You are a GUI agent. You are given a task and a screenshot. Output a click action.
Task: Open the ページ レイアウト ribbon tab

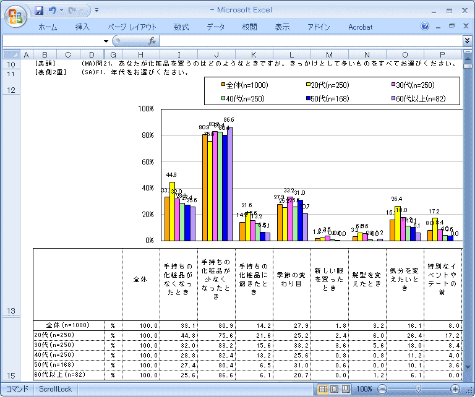[x=132, y=27]
